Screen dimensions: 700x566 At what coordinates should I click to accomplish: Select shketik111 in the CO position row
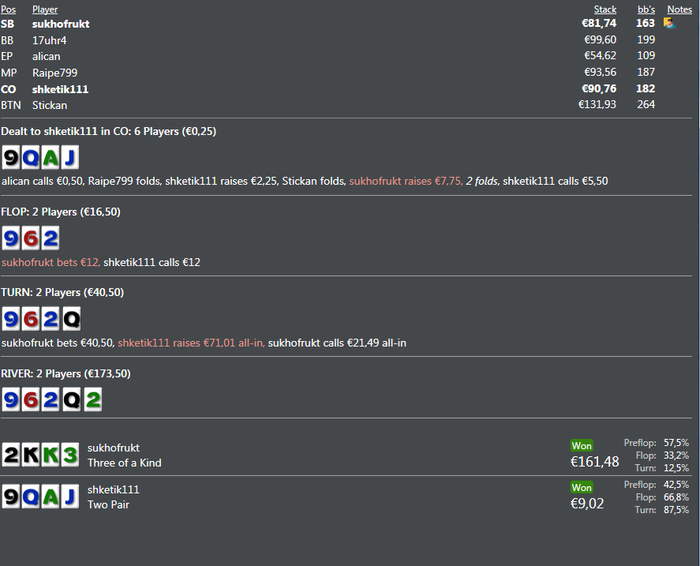pyautogui.click(x=60, y=89)
